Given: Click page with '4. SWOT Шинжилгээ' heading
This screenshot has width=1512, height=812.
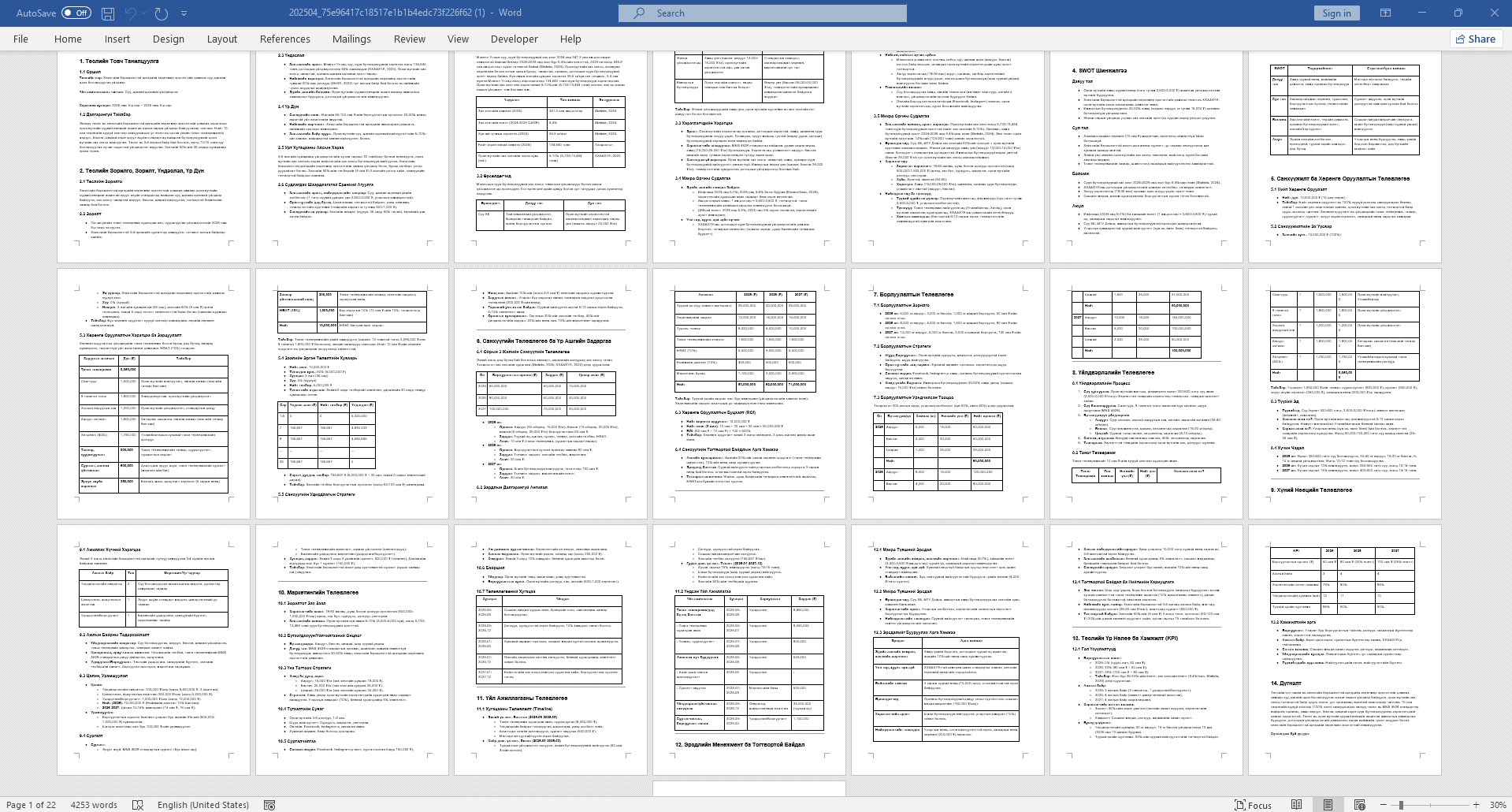Looking at the screenshot, I should (x=1146, y=157).
